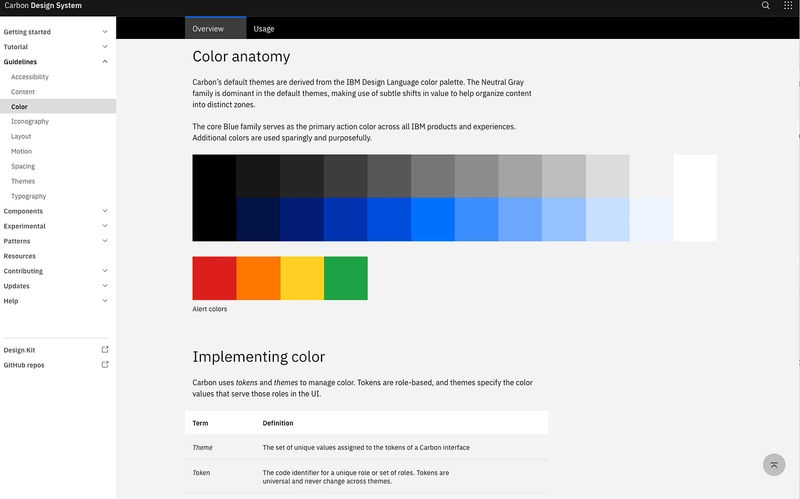Click the Token term cell
The image size is (800, 499).
[x=201, y=472]
